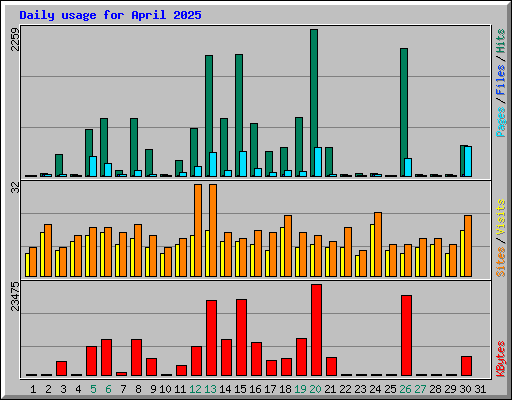The height and width of the screenshot is (400, 512).
Task: Click day 30 on the date axis
Action: pos(465,389)
